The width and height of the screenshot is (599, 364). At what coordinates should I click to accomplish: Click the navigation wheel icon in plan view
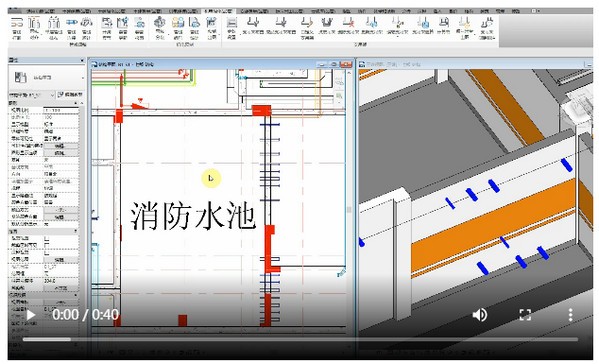(339, 81)
